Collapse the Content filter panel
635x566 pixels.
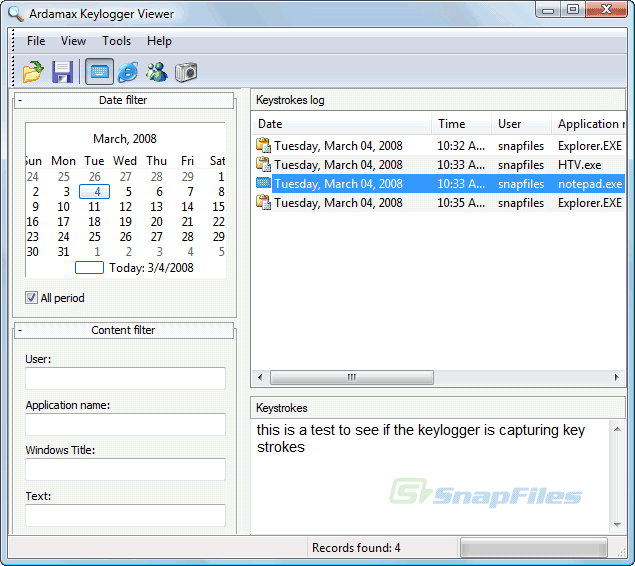[20, 330]
